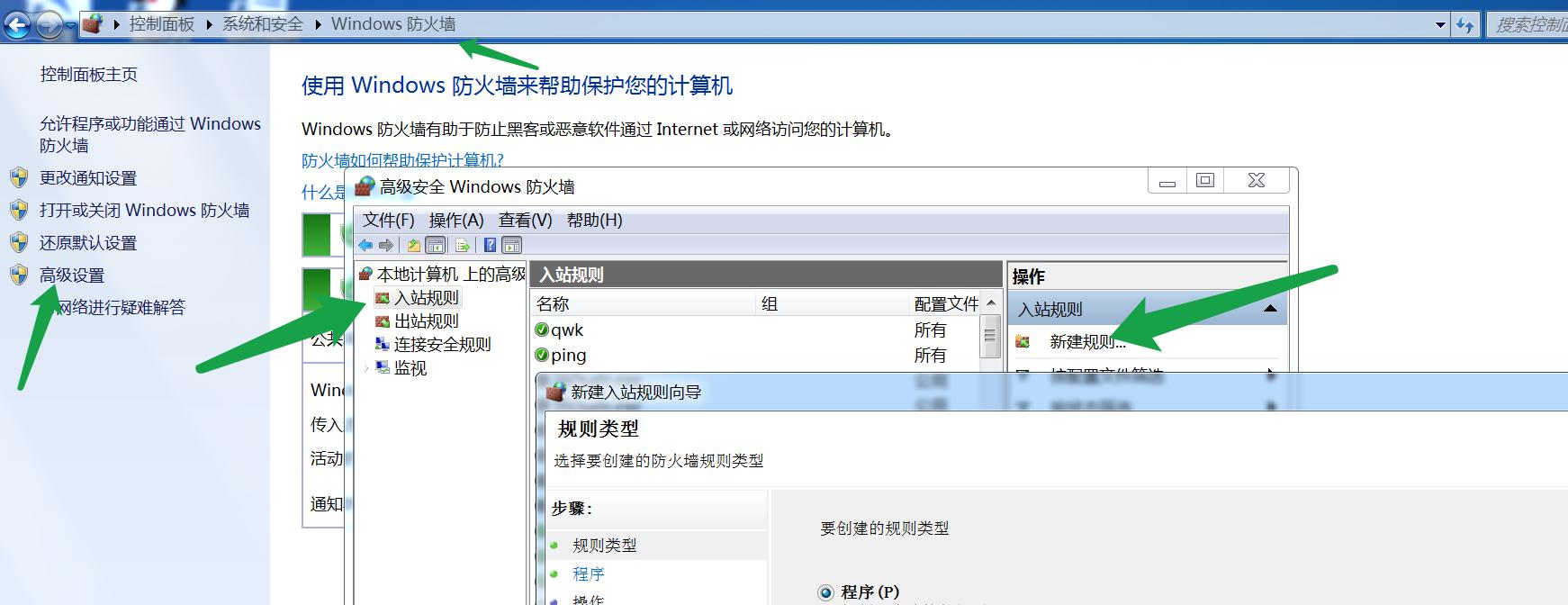Click the rules list scrollbar thumb
Image resolution: width=1568 pixels, height=605 pixels.
pos(991,336)
